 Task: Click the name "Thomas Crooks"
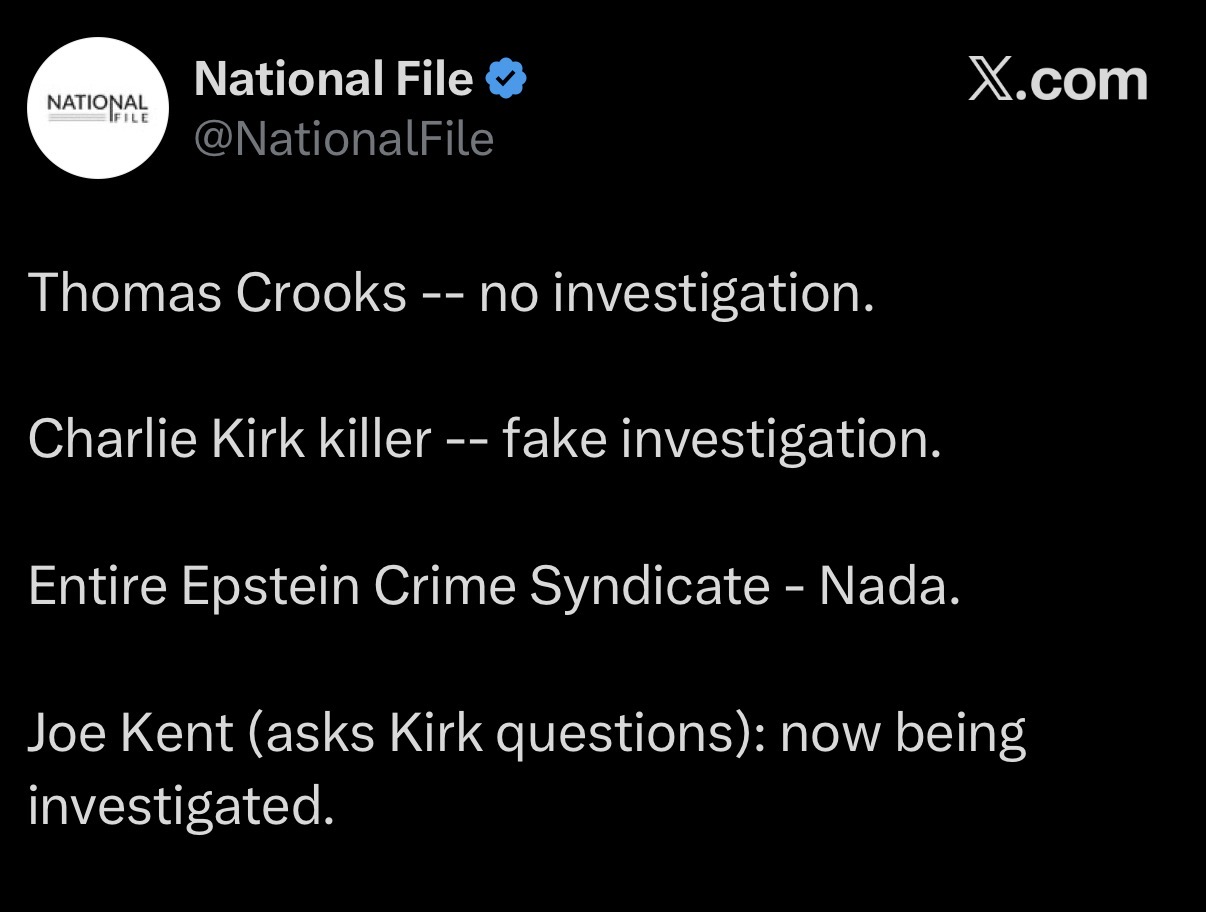tap(218, 294)
